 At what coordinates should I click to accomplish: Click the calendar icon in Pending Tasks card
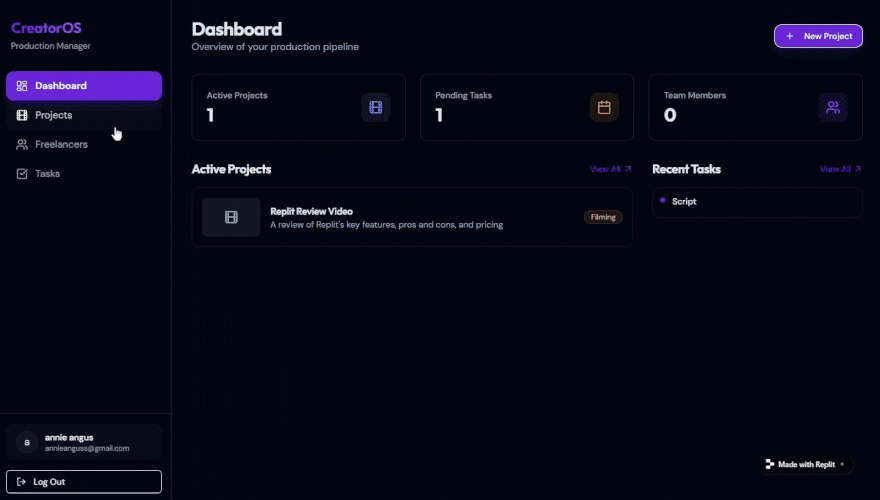(604, 107)
